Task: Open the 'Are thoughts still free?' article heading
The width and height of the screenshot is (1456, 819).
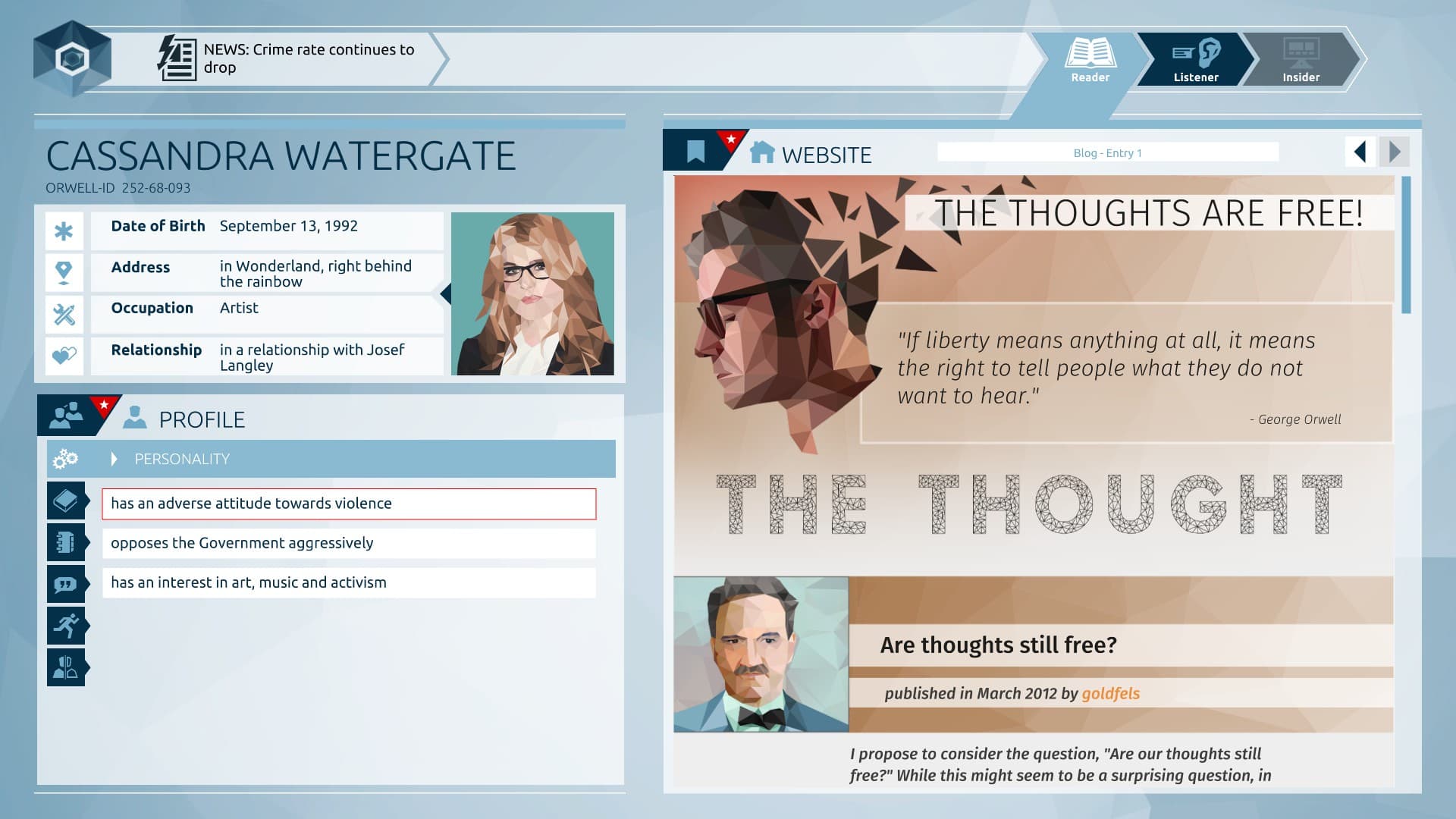Action: (x=998, y=645)
